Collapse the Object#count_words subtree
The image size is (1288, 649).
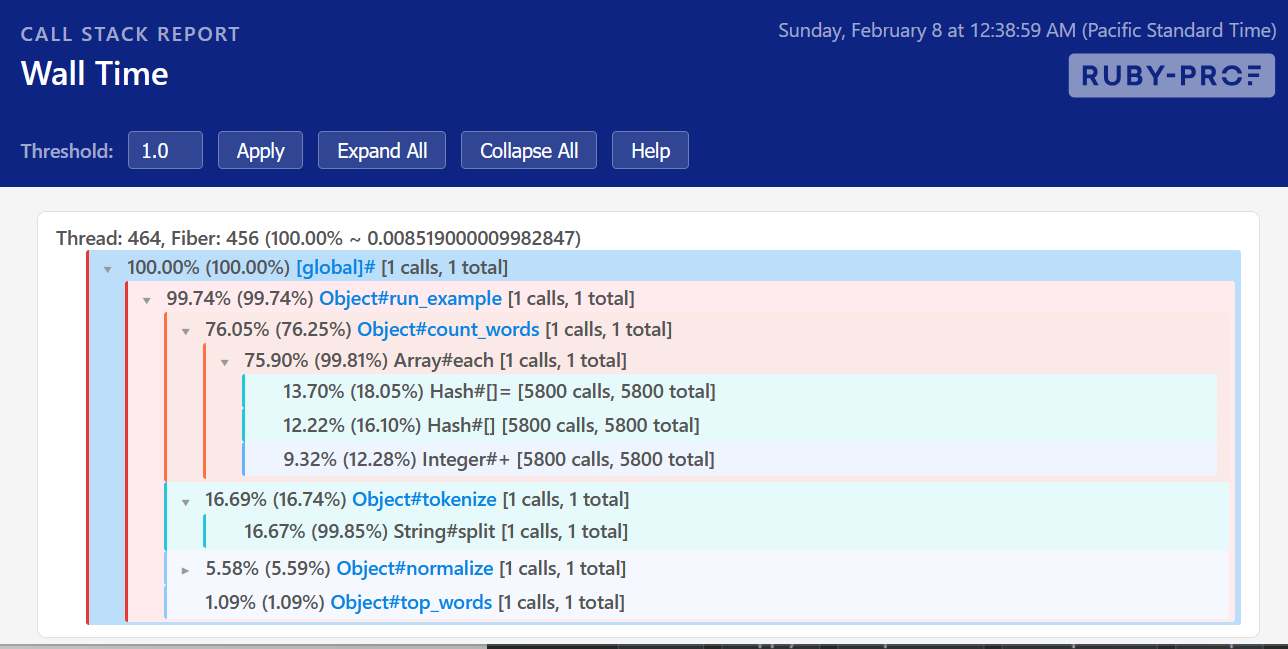[185, 329]
